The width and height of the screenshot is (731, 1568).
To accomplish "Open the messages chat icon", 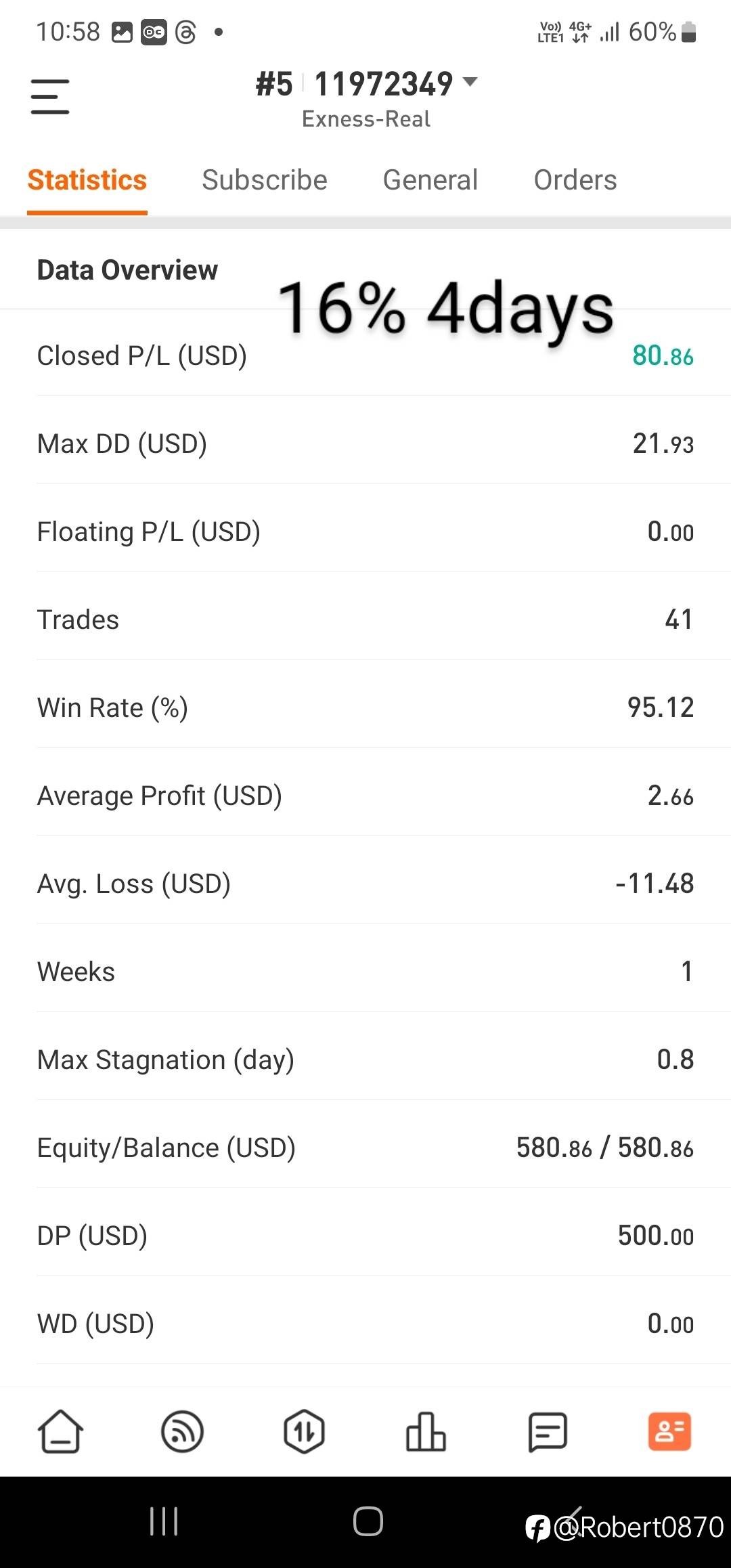I will click(548, 1431).
